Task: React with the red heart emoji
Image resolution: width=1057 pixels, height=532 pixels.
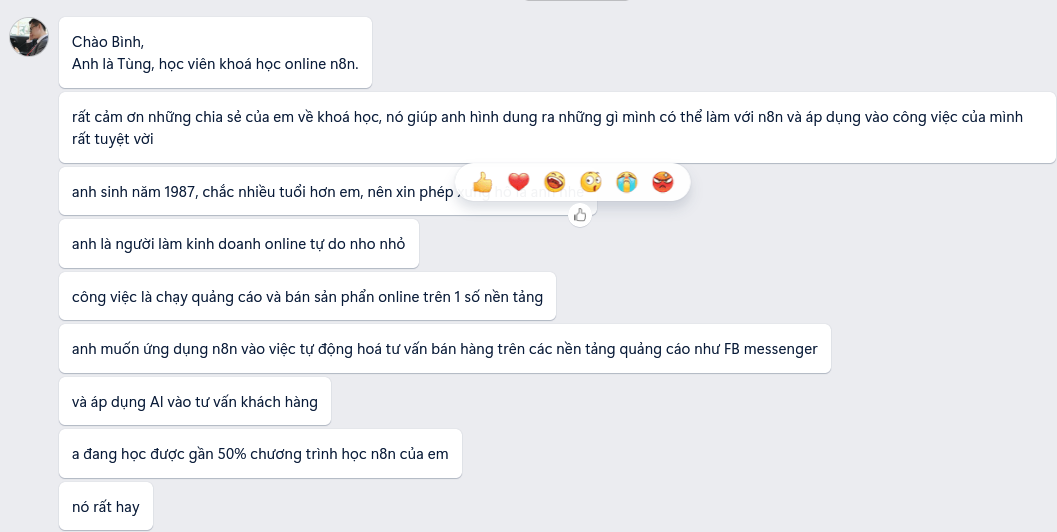Action: click(518, 182)
